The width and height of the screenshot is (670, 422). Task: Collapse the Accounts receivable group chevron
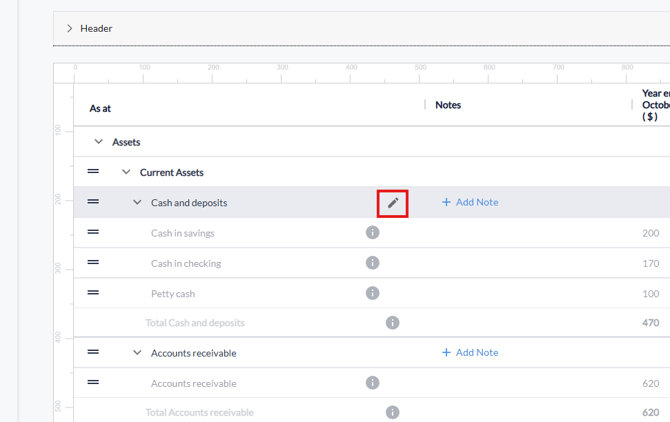[137, 353]
